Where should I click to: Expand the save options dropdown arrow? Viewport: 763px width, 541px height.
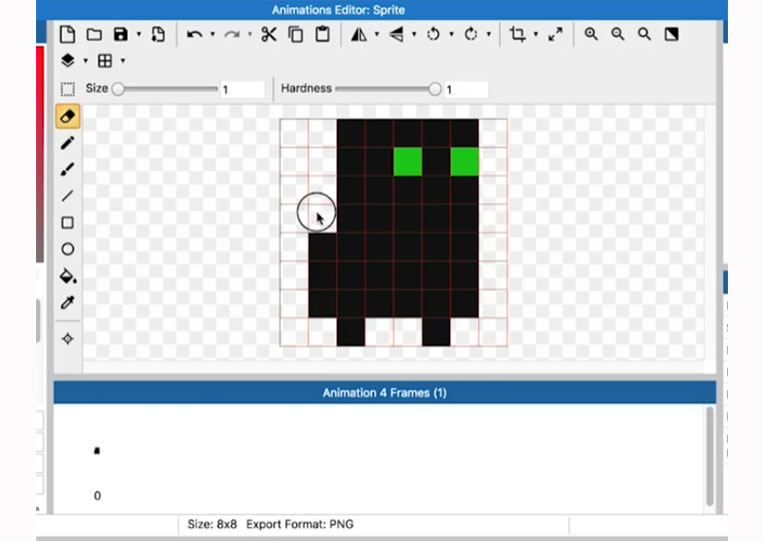139,35
